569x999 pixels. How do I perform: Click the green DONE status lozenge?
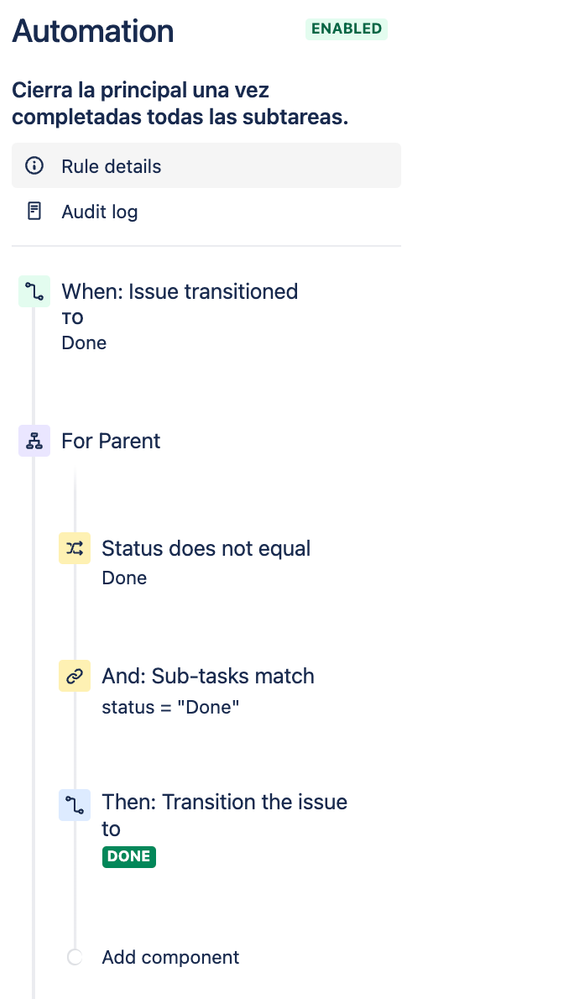[129, 856]
